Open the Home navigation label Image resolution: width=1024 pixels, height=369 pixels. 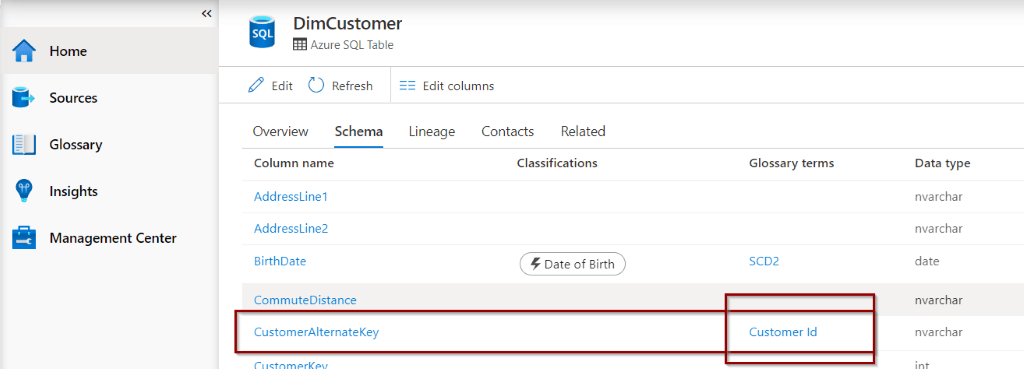pyautogui.click(x=68, y=51)
